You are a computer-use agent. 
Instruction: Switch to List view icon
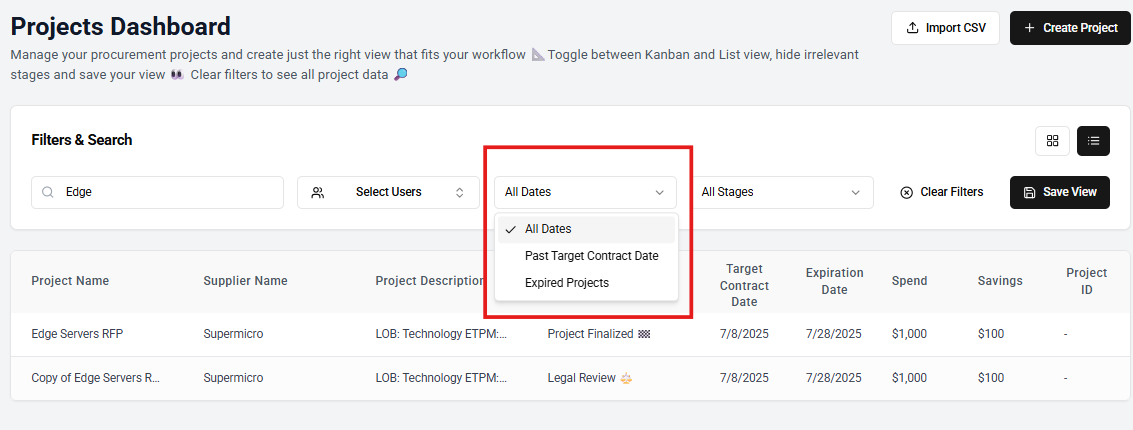pyautogui.click(x=1093, y=141)
